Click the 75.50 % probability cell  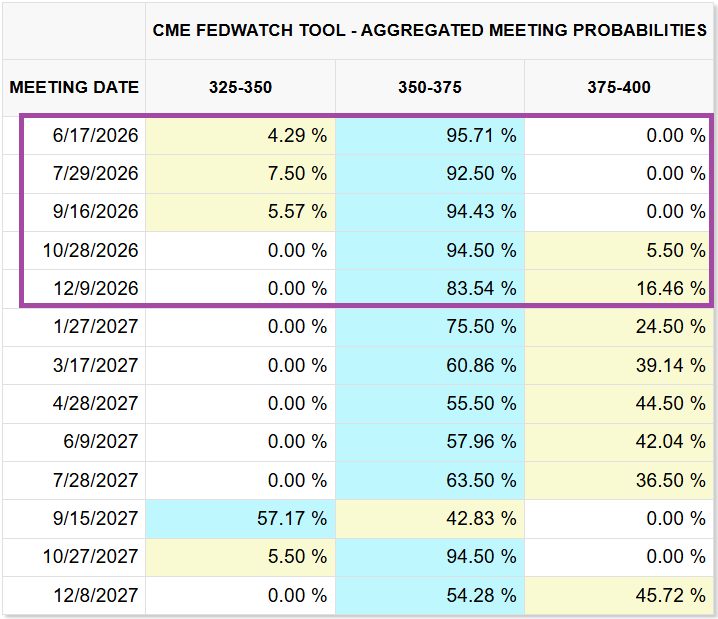[430, 327]
